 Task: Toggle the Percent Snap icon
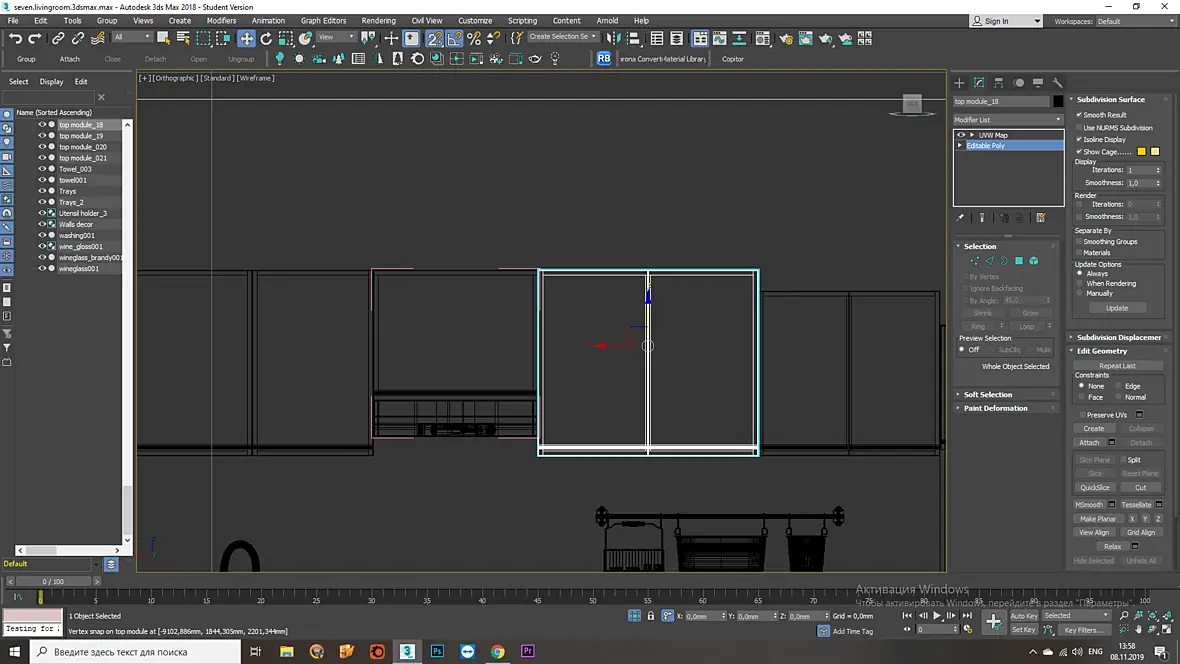click(x=474, y=38)
